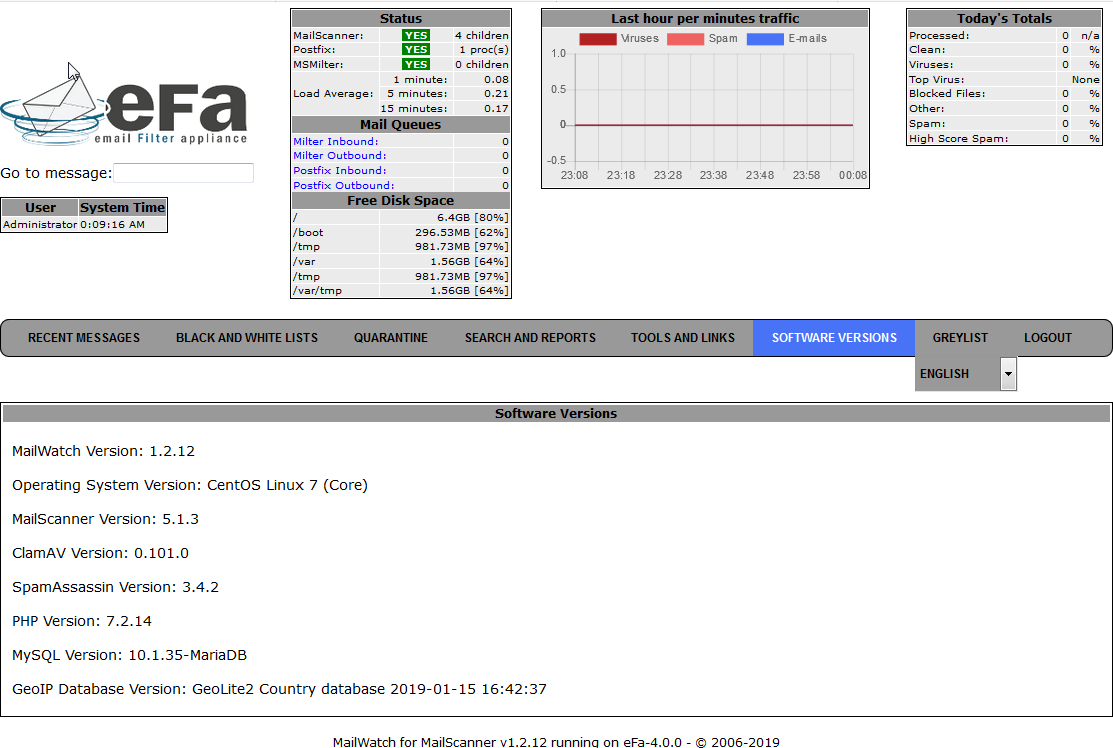Click Logout to end the session

1047,338
